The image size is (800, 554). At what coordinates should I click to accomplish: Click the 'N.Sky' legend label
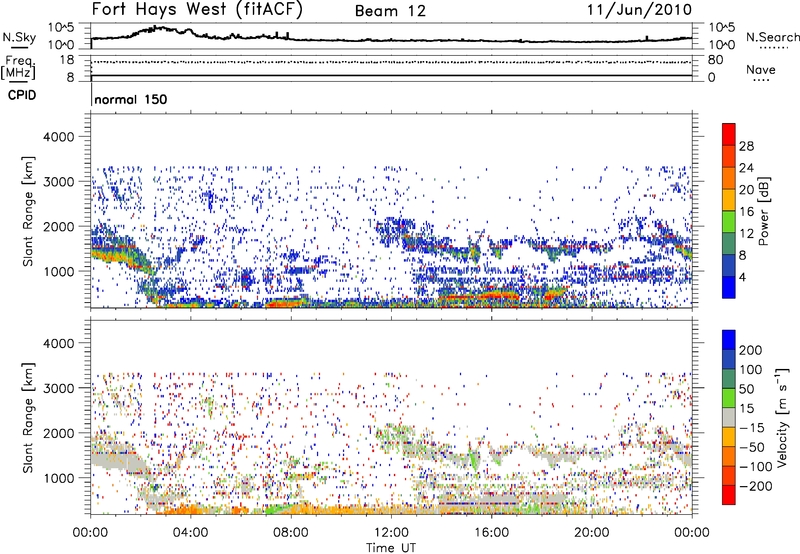(x=19, y=37)
